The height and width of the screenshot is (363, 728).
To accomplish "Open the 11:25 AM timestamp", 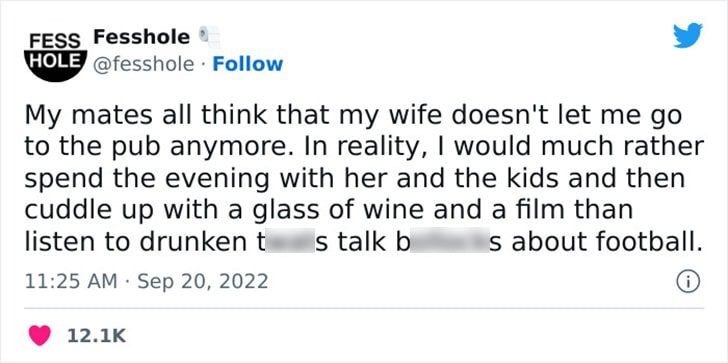I will [71, 282].
